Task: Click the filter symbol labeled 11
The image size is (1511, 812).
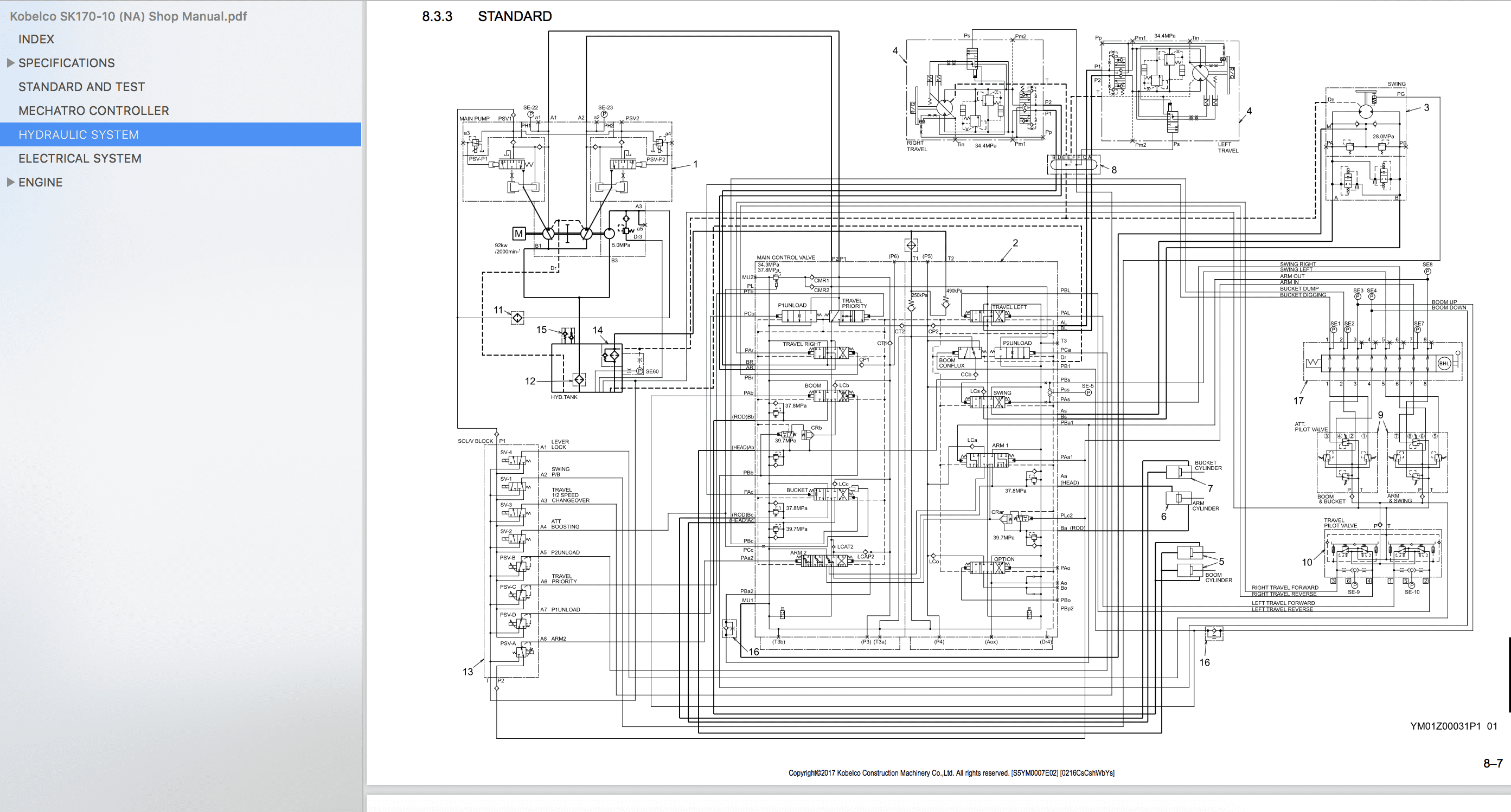Action: pyautogui.click(x=517, y=318)
